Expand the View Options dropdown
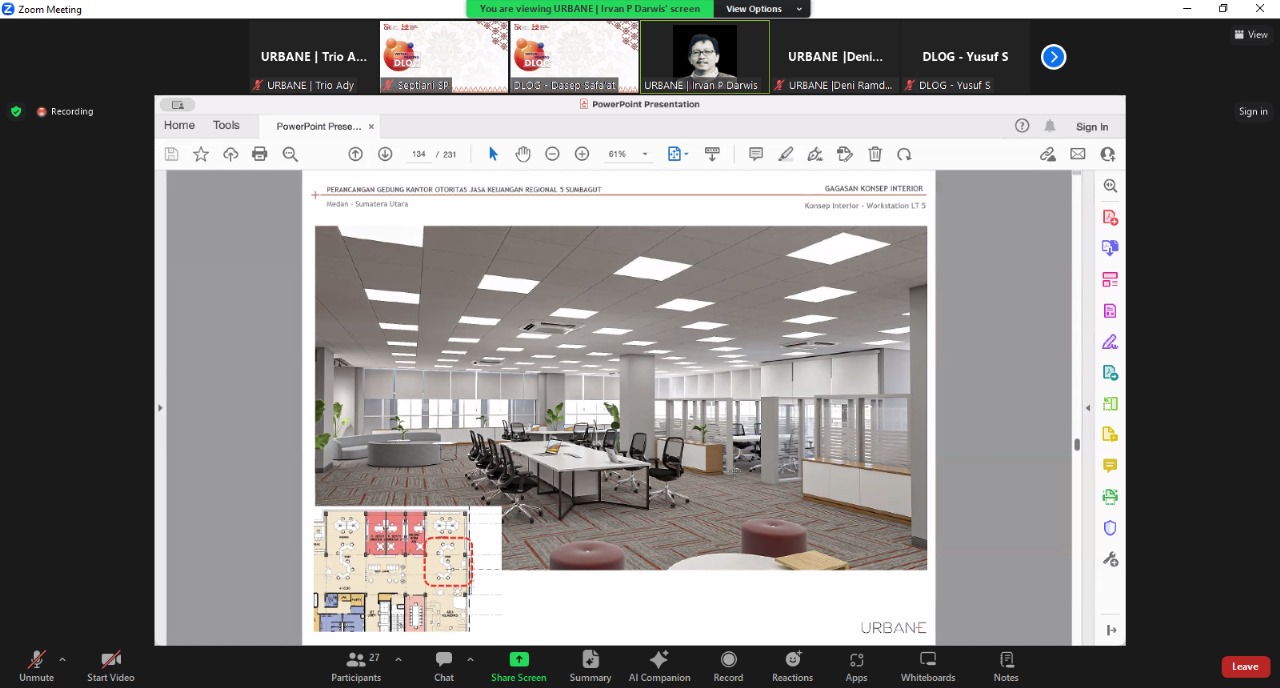 [x=761, y=9]
